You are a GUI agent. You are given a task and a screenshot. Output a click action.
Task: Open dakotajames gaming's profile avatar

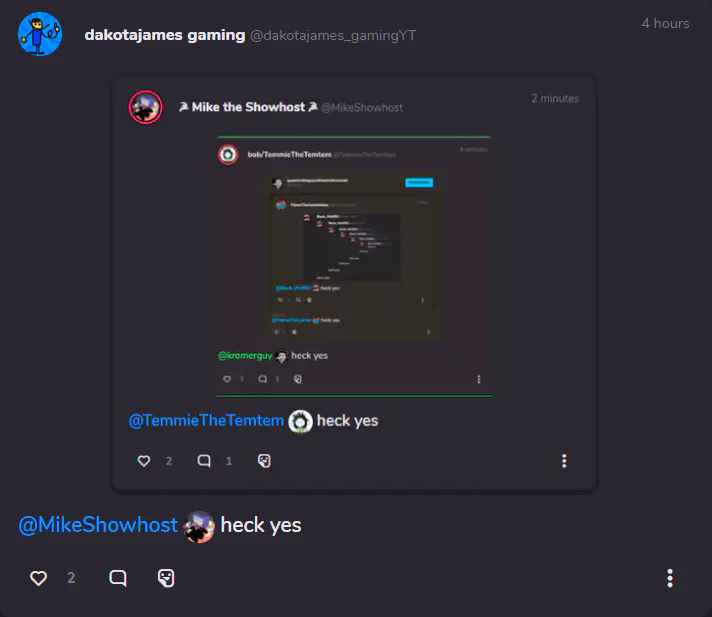40,34
